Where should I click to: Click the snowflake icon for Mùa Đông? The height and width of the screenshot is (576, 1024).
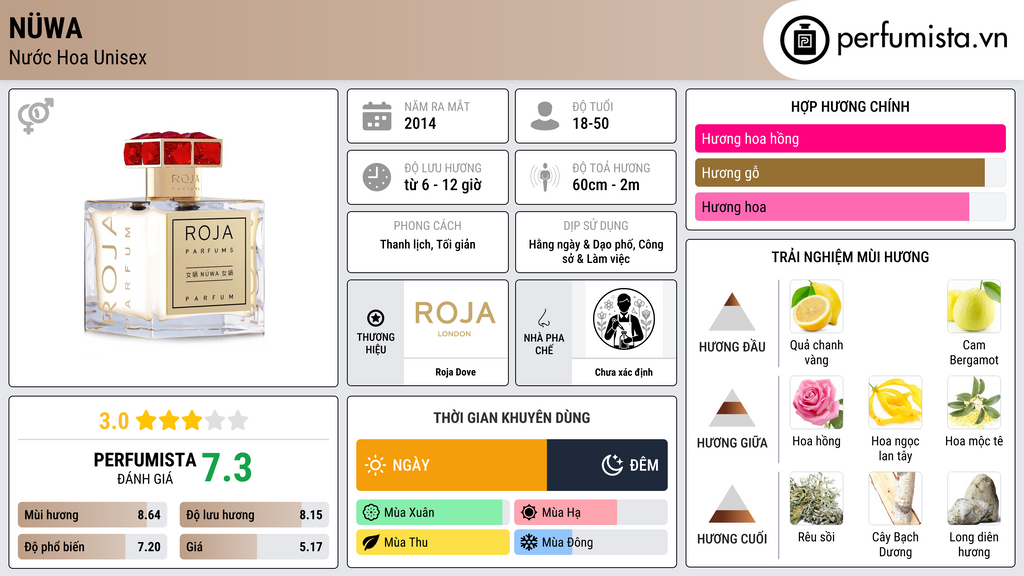pyautogui.click(x=529, y=543)
